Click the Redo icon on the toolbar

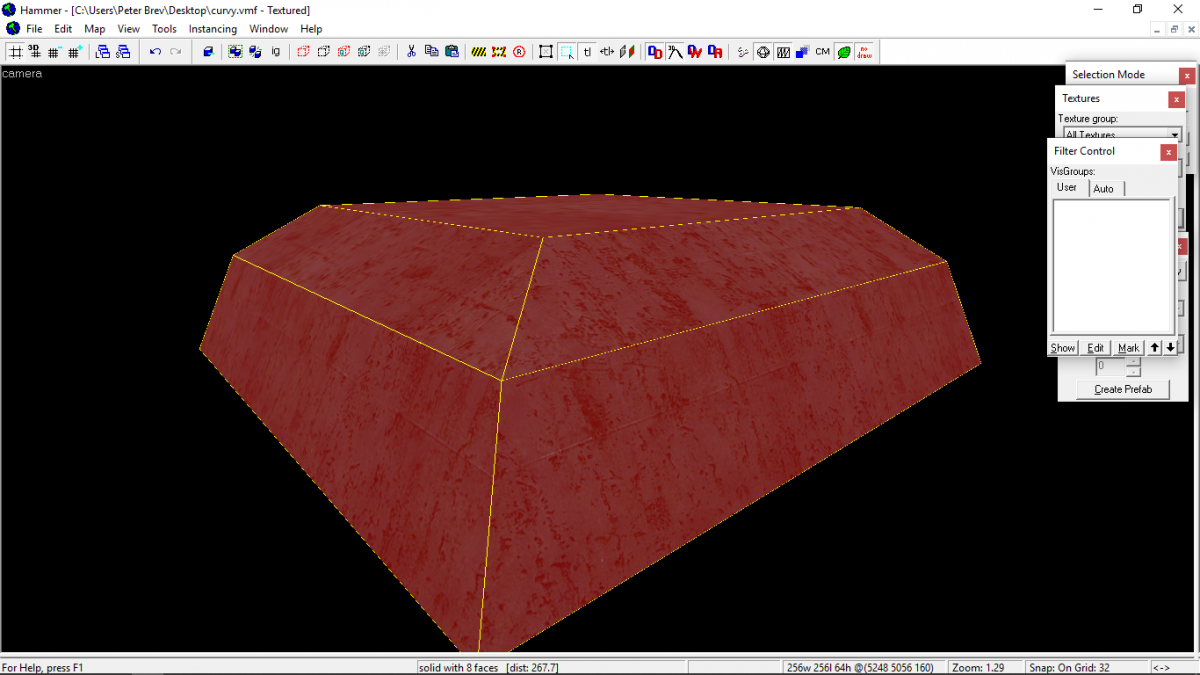173,51
